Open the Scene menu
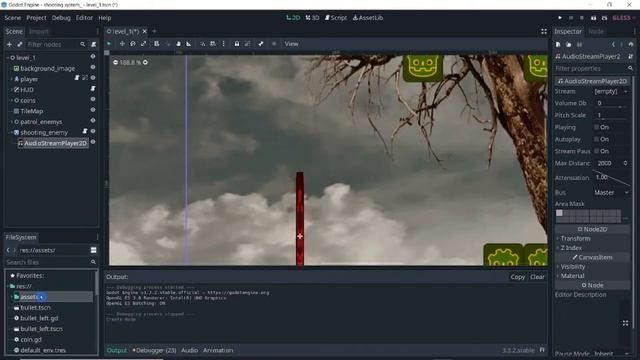The image size is (640, 360). pyautogui.click(x=13, y=18)
